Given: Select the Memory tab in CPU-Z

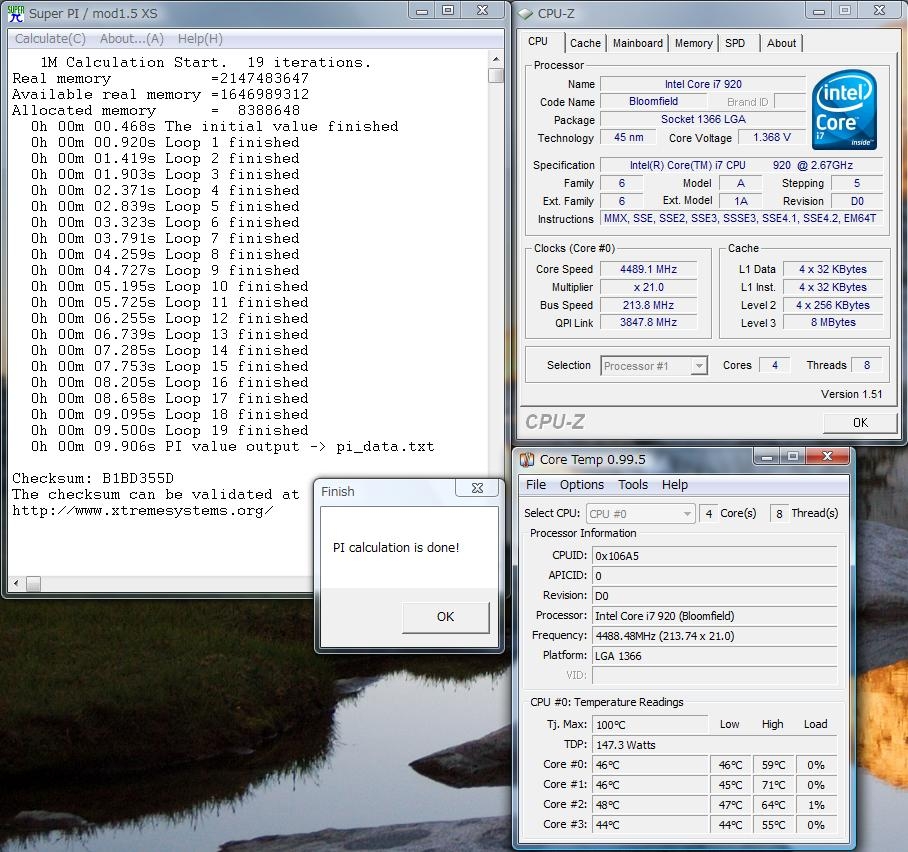Looking at the screenshot, I should pos(693,43).
